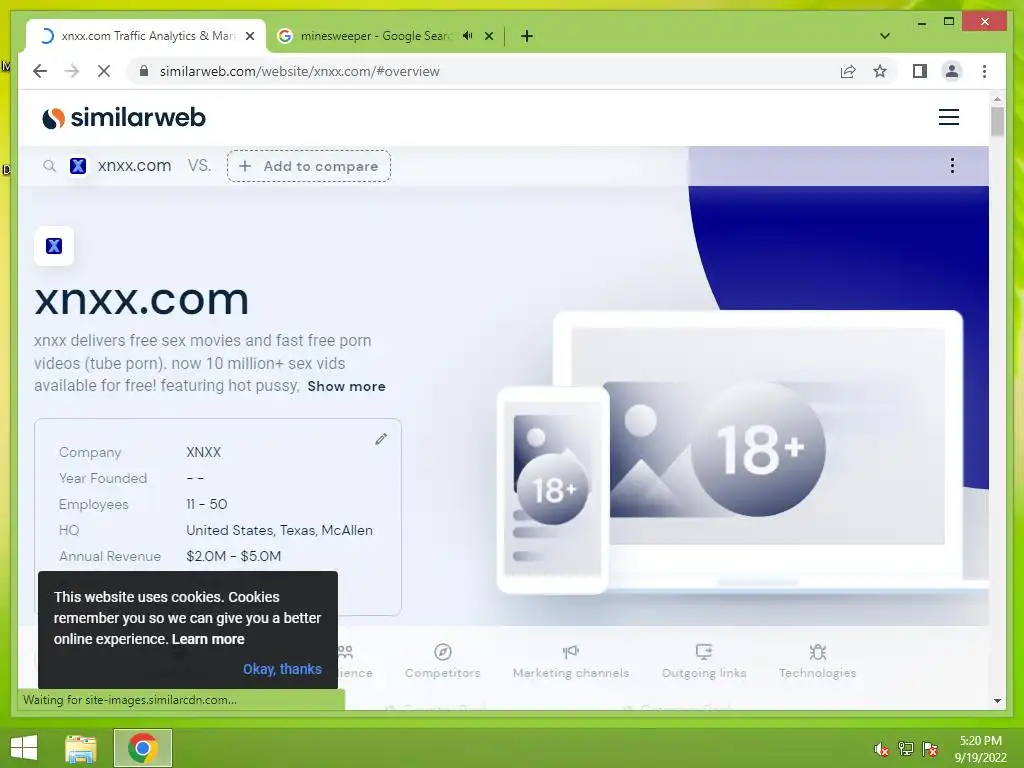Click the browser forward arrow
This screenshot has width=1024, height=768.
click(72, 71)
